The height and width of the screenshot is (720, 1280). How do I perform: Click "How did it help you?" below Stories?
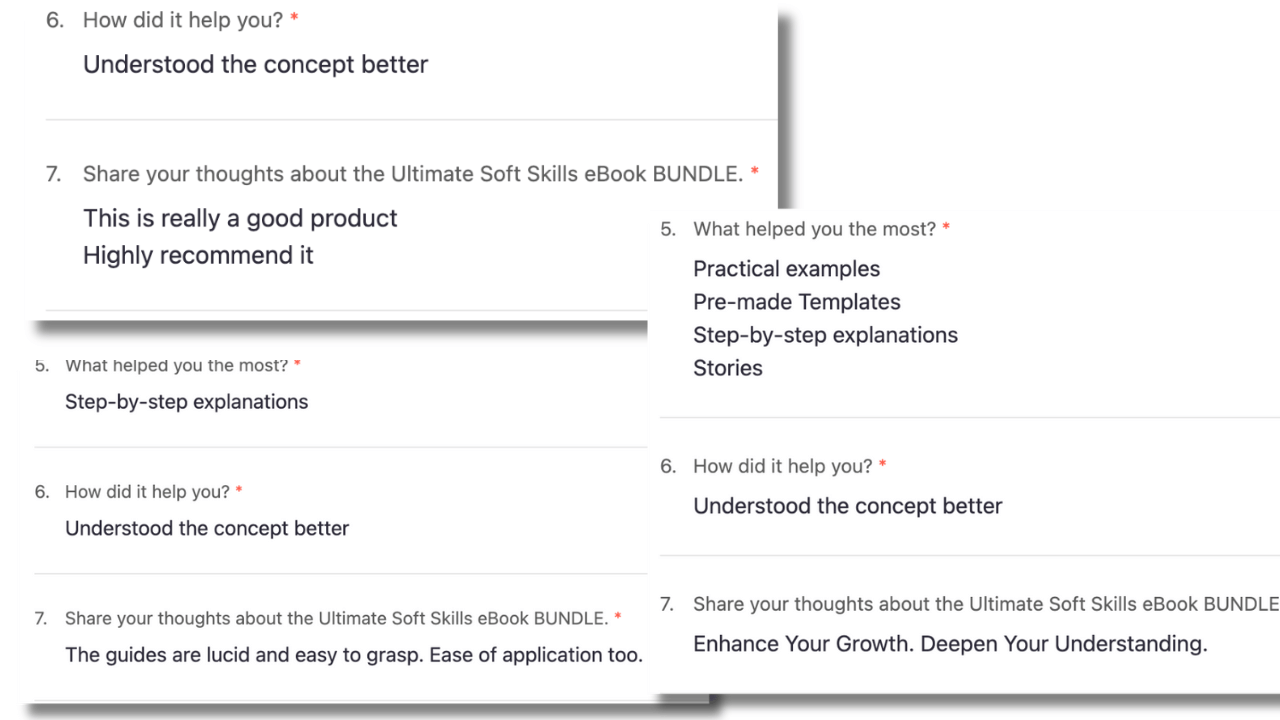click(x=782, y=466)
